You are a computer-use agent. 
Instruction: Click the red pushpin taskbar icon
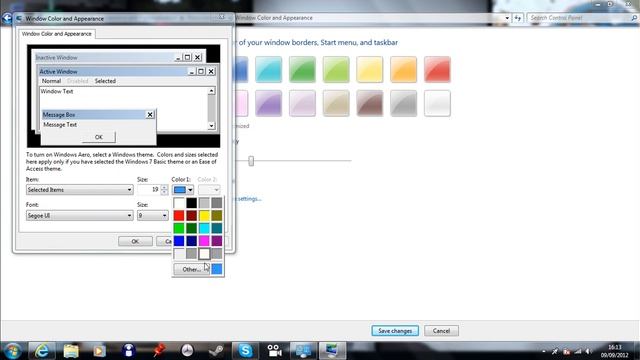coord(158,351)
